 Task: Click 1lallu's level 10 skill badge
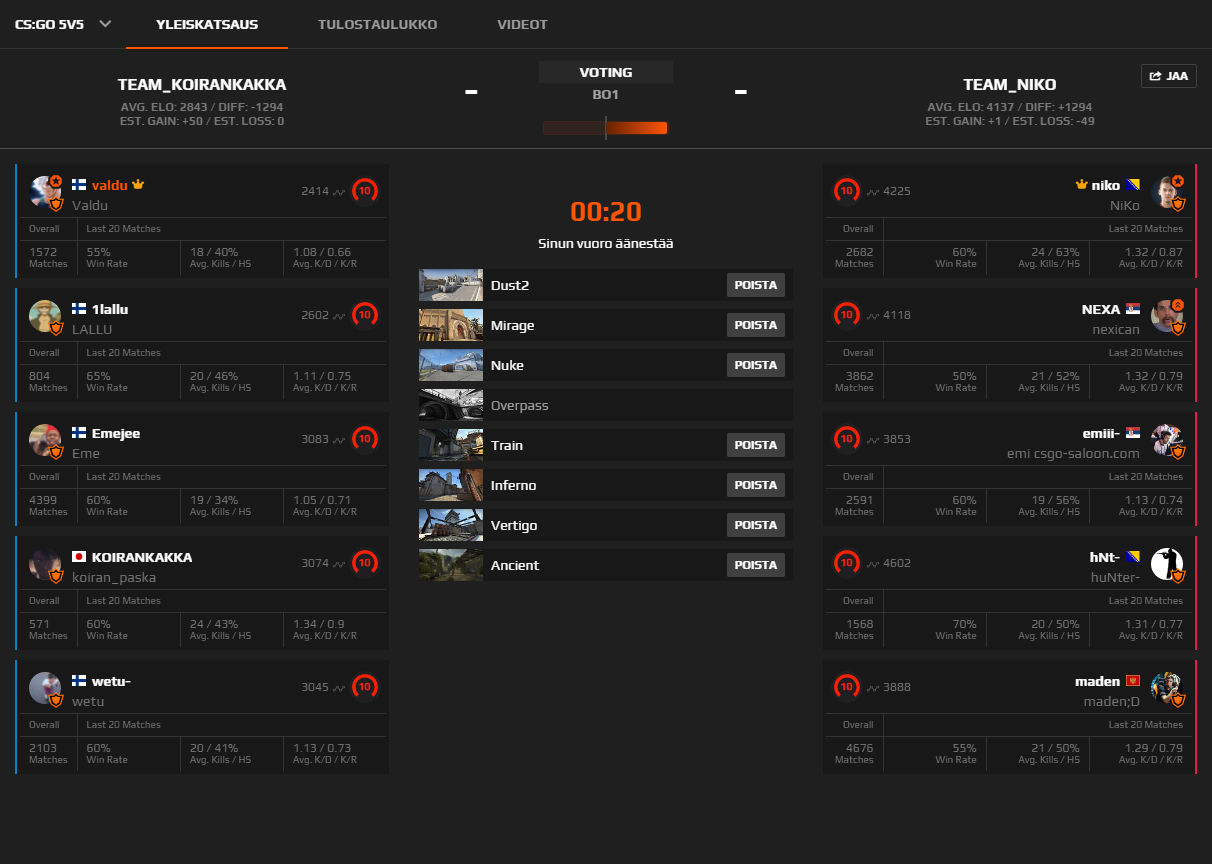(x=365, y=314)
